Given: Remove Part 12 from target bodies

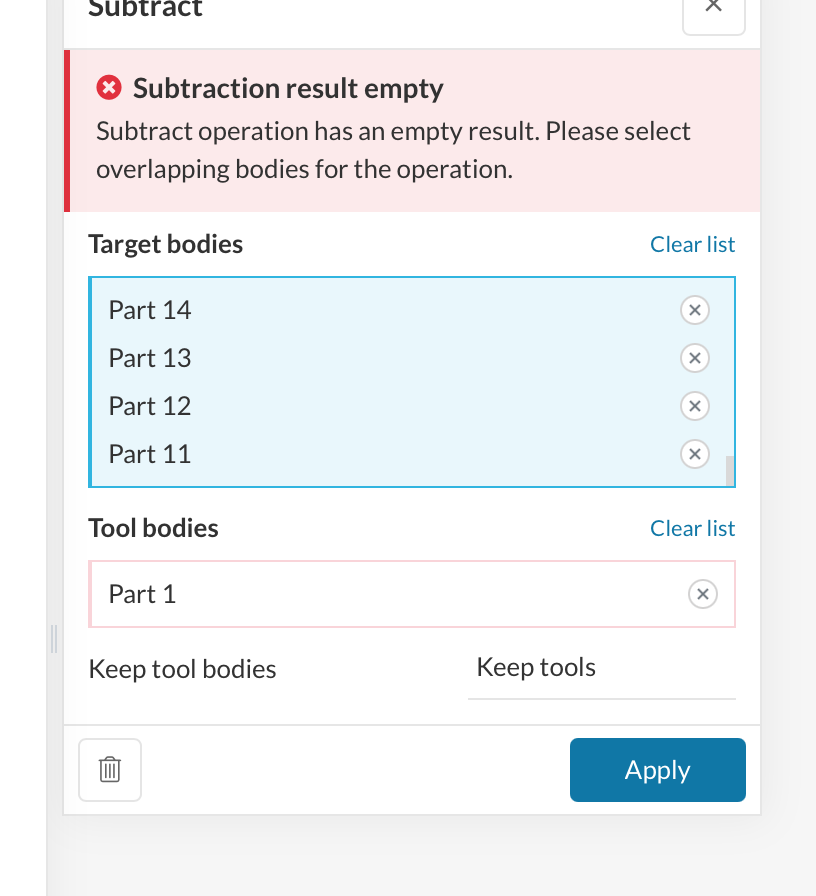Looking at the screenshot, I should click(694, 406).
